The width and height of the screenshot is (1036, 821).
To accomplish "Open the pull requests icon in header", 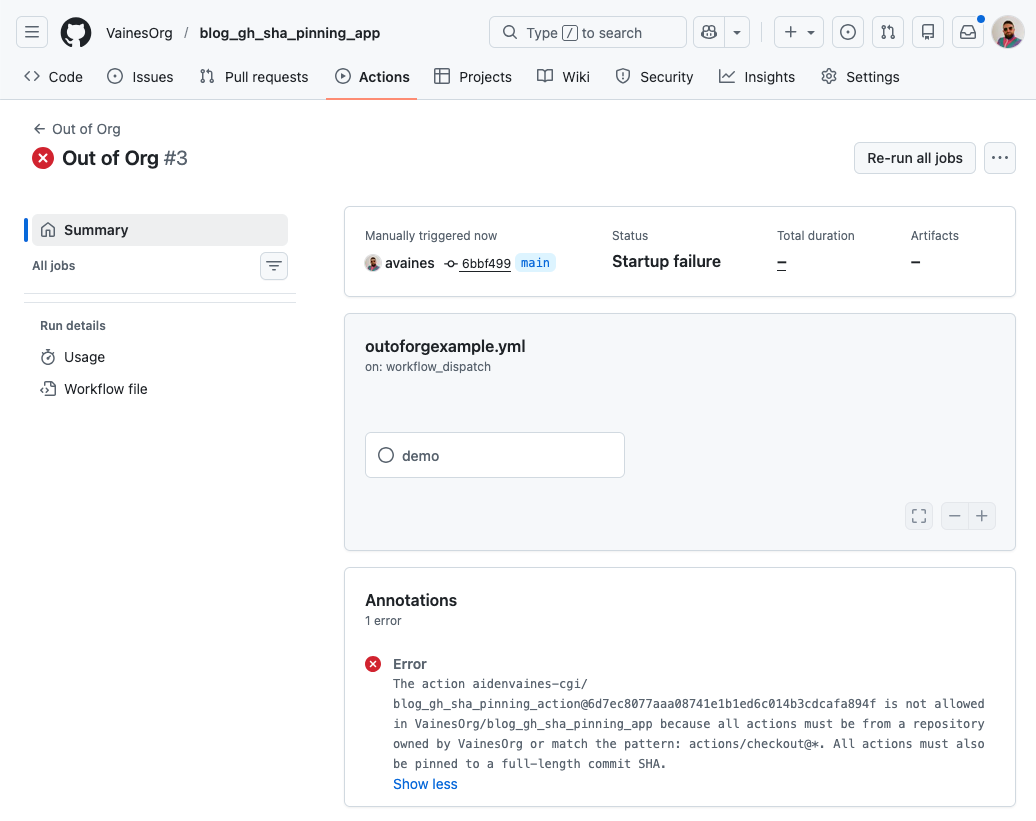I will point(888,32).
